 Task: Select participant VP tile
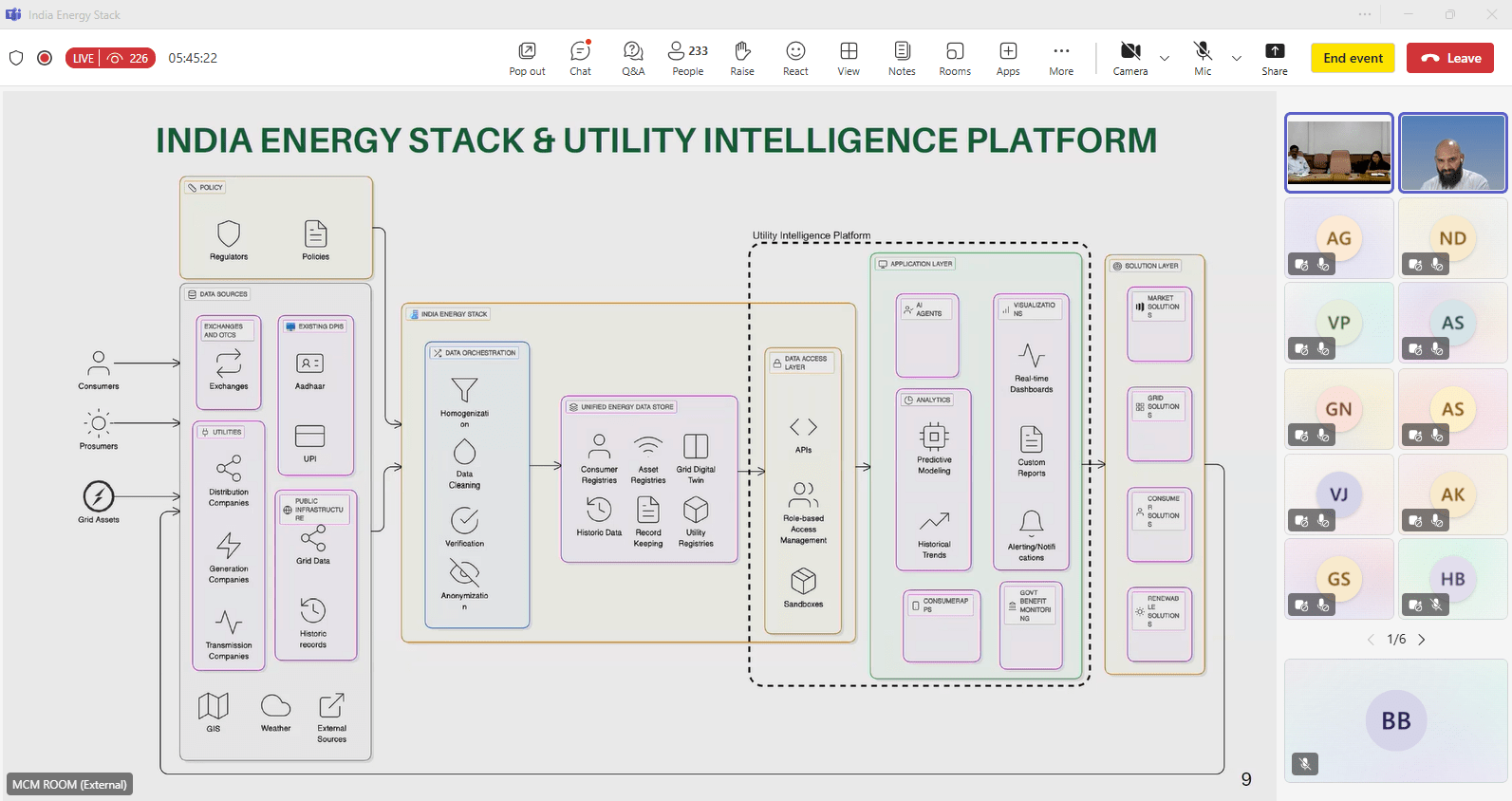[1338, 323]
